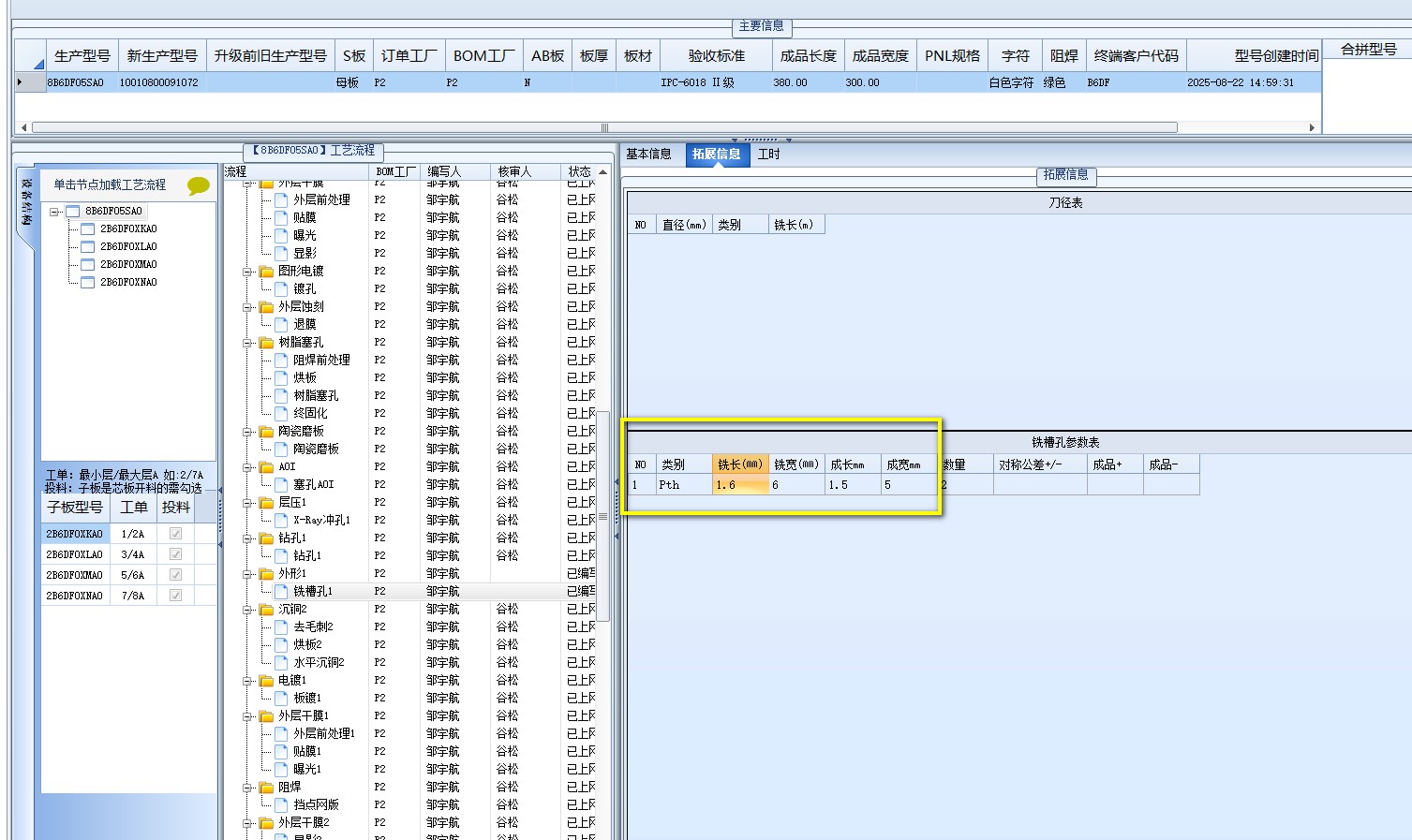Image resolution: width=1412 pixels, height=840 pixels.
Task: Collapse the 外层蚀刻 process group
Action: pos(248,307)
